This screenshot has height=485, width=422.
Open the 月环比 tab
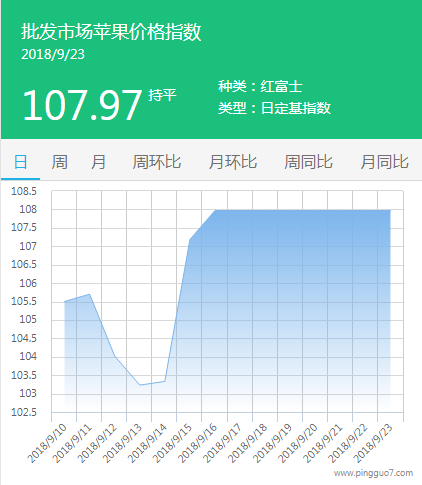[x=233, y=162]
